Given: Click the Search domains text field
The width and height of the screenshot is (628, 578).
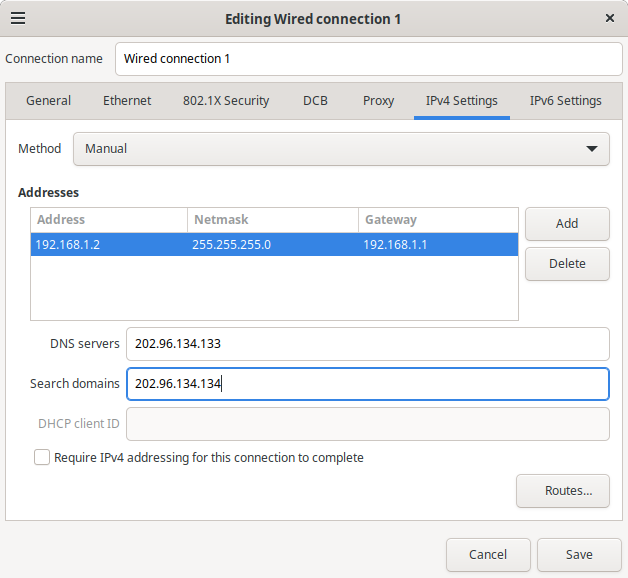Looking at the screenshot, I should 366,383.
